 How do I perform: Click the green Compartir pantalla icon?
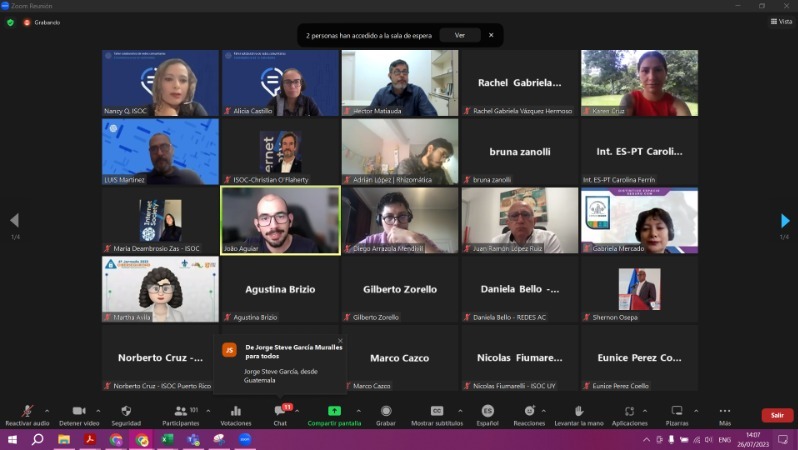334,411
